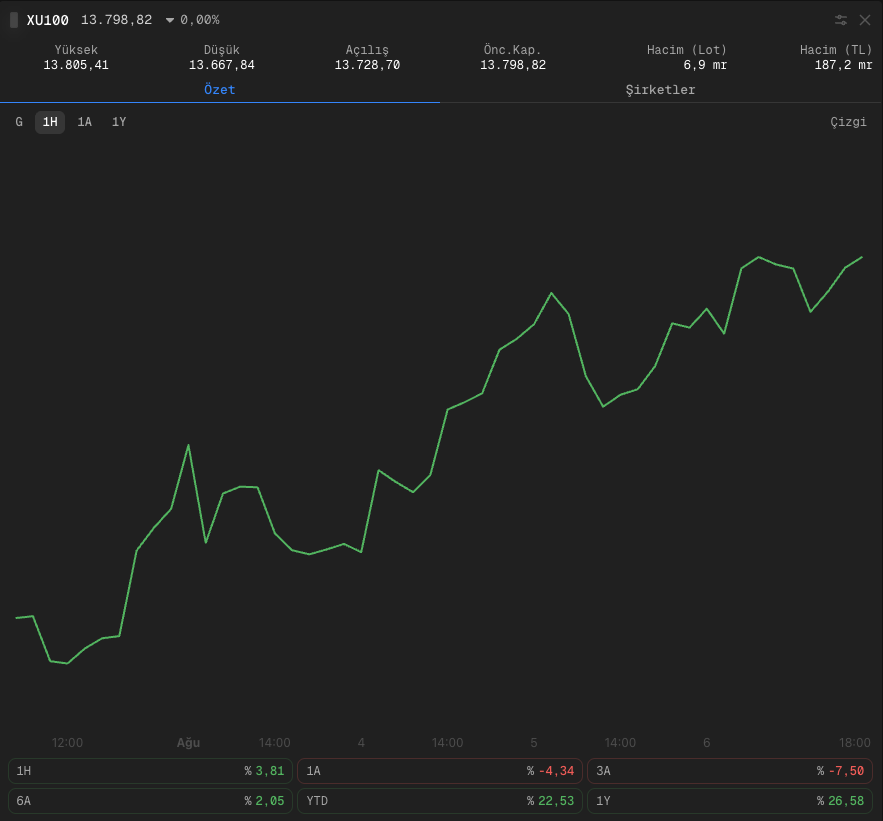The height and width of the screenshot is (821, 883).
Task: Click the down arrow next to 0,00%
Action: 170,20
